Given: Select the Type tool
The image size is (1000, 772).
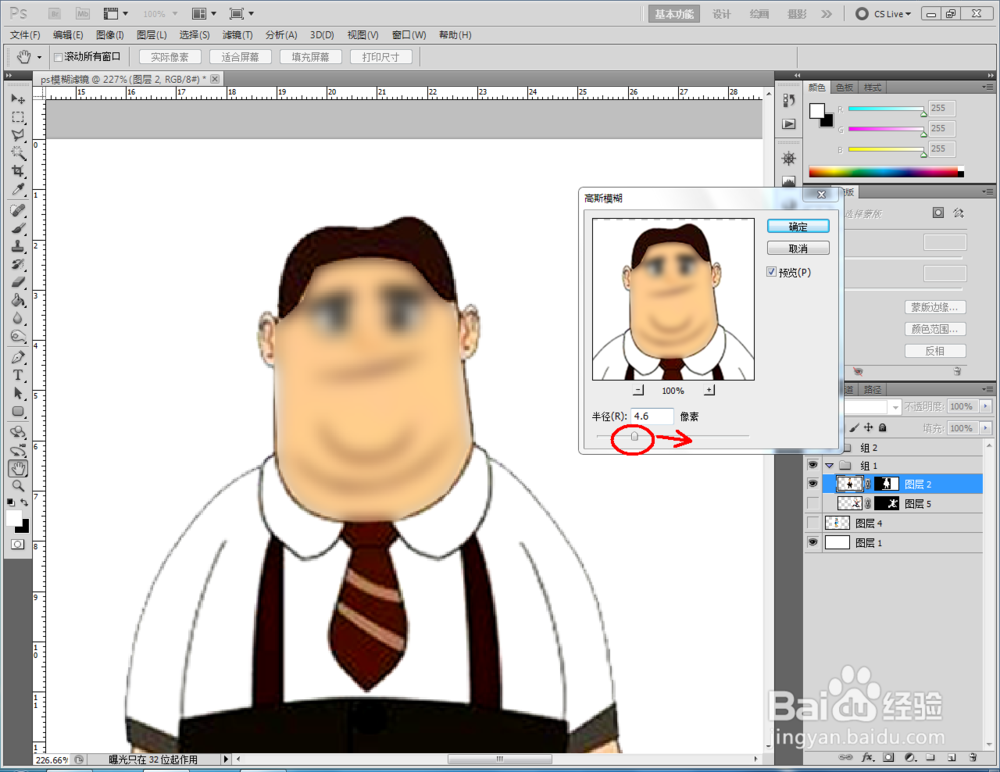Looking at the screenshot, I should [18, 375].
